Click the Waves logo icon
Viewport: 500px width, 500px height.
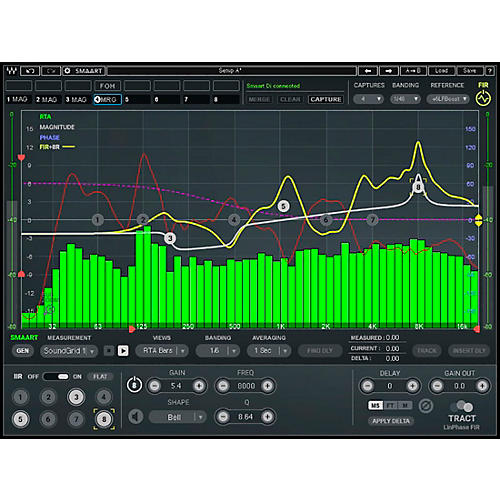coord(12,71)
